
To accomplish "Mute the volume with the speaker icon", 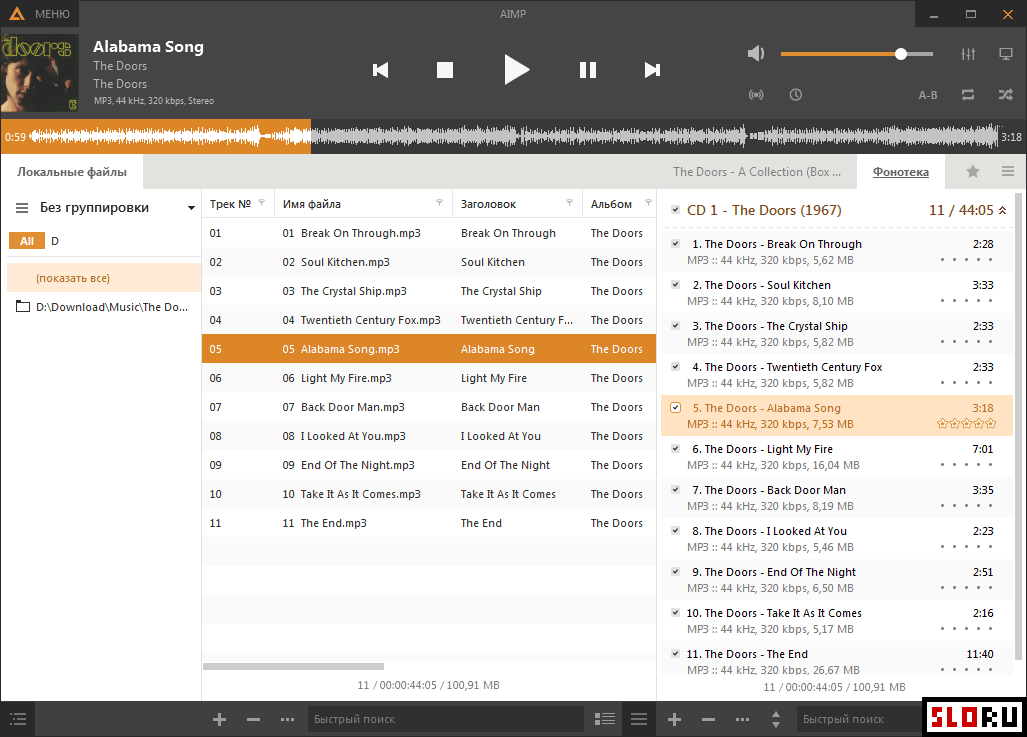I will pyautogui.click(x=756, y=54).
